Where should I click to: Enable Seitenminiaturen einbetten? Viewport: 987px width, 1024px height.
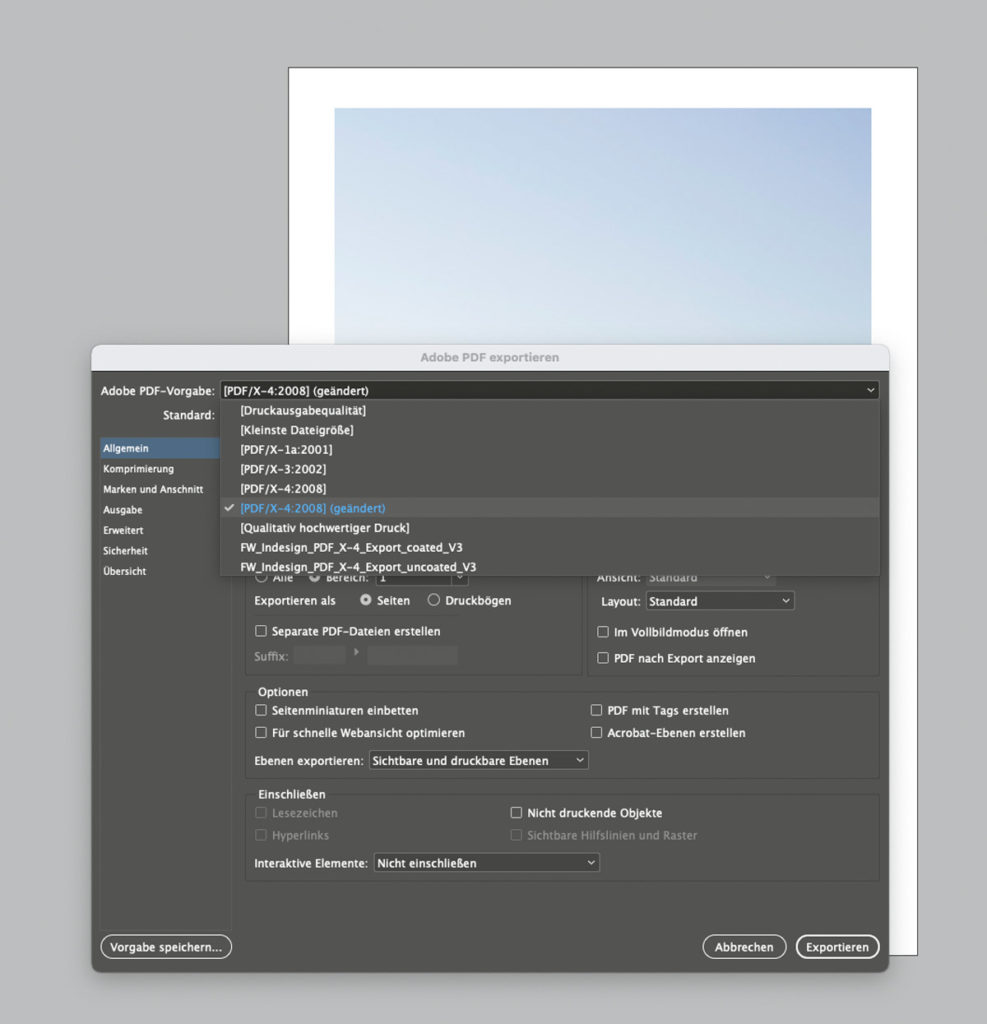pyautogui.click(x=261, y=710)
